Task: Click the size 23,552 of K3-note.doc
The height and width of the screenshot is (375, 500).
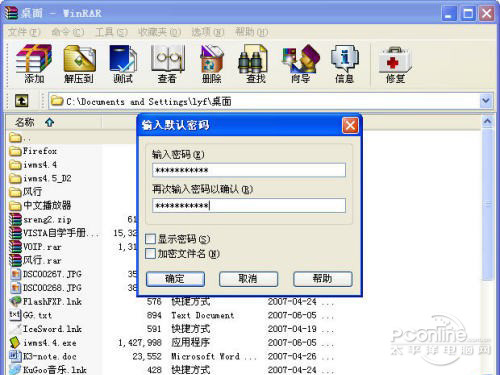Action: pyautogui.click(x=147, y=356)
